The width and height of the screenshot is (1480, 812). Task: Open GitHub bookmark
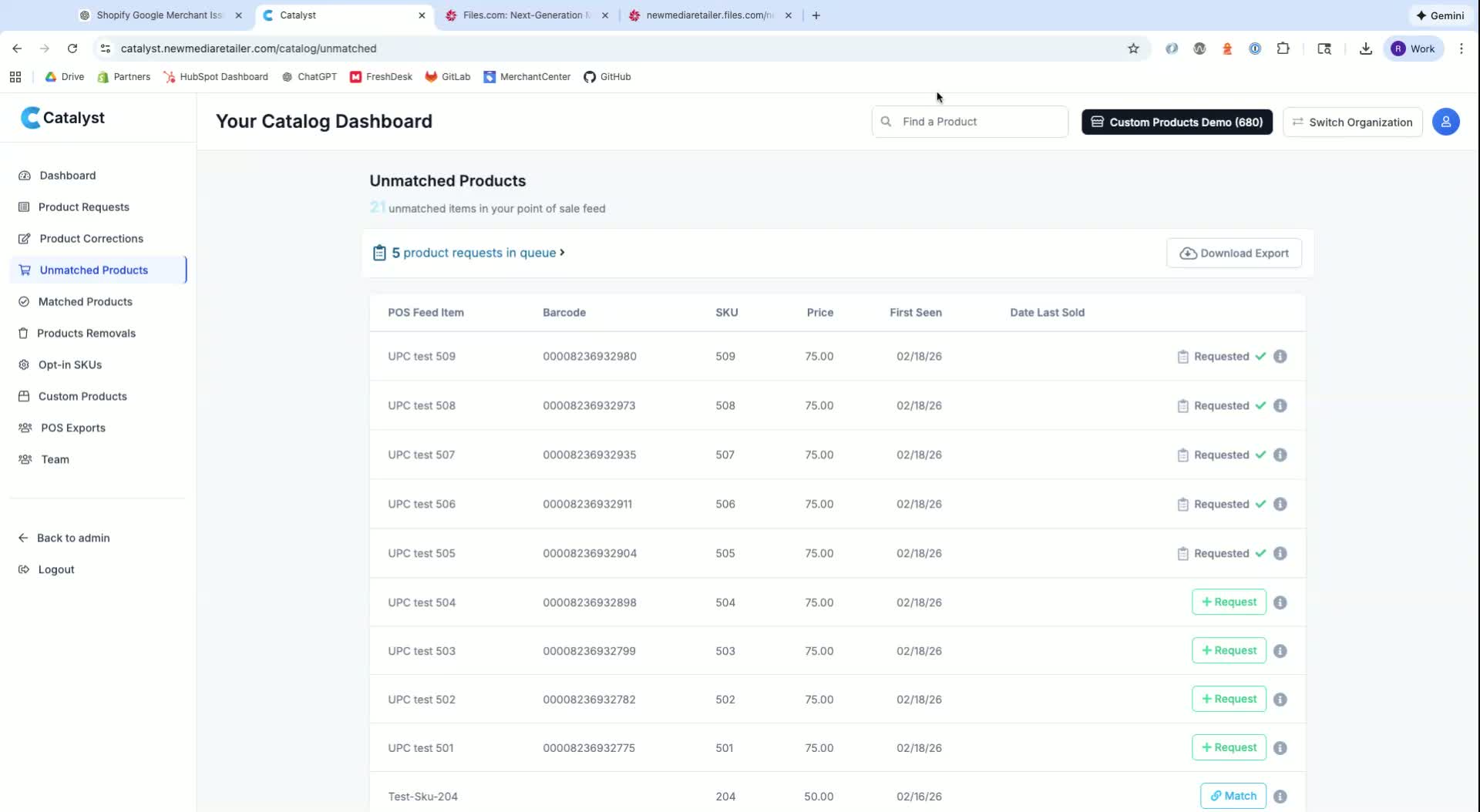point(607,77)
